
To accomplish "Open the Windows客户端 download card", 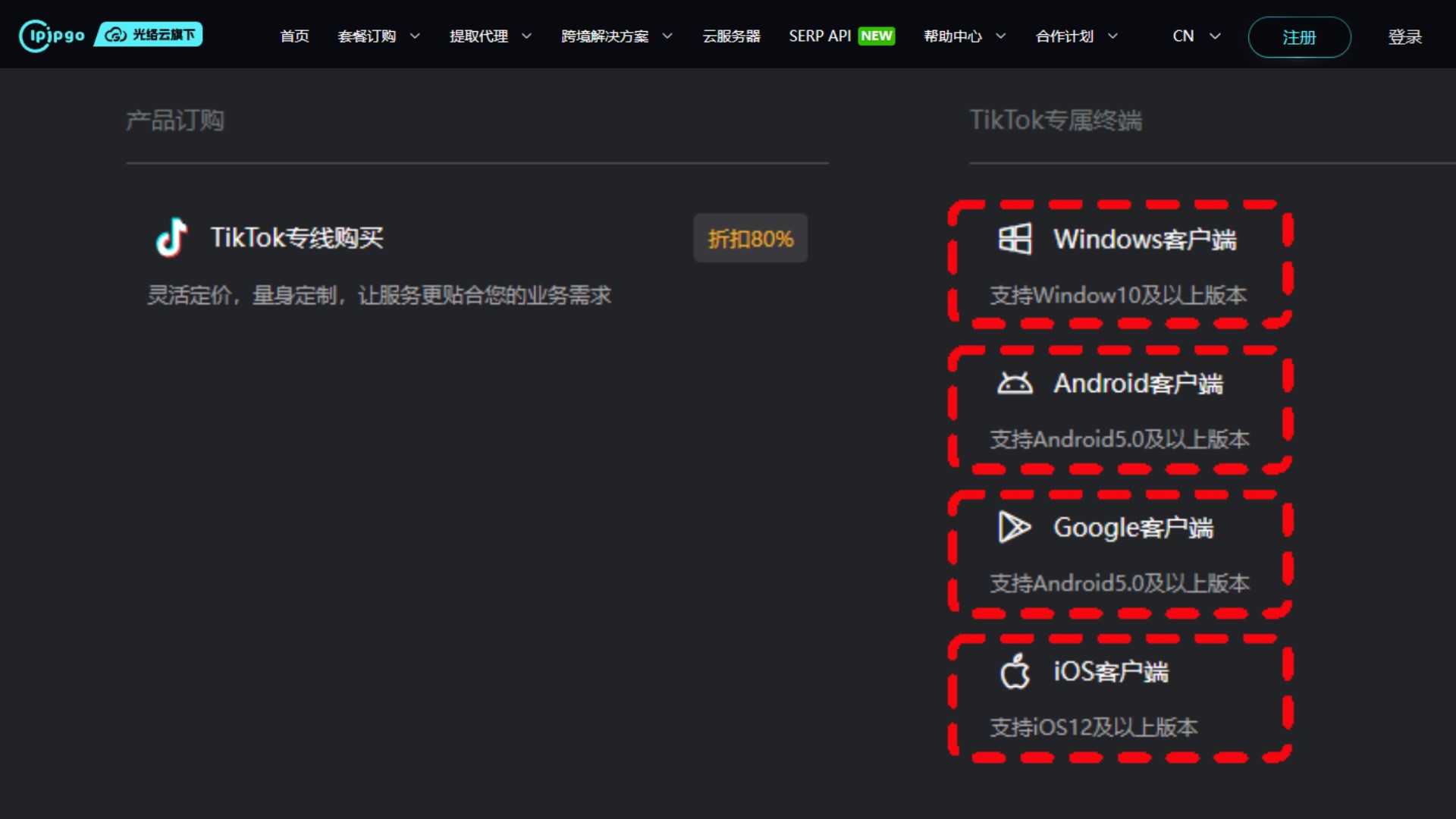I will (1121, 262).
